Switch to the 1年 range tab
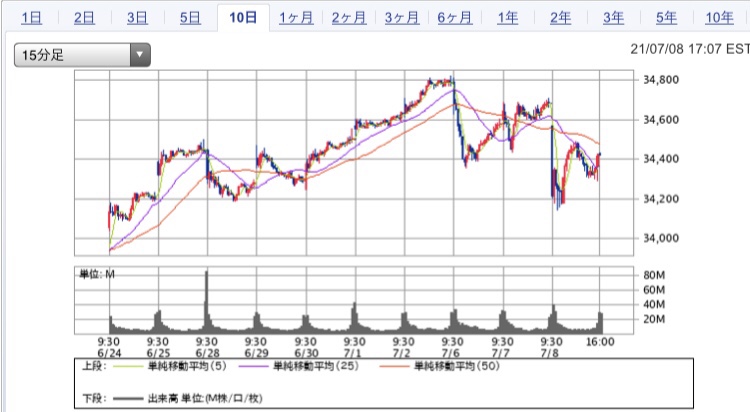This screenshot has height=412, width=750. click(x=507, y=18)
